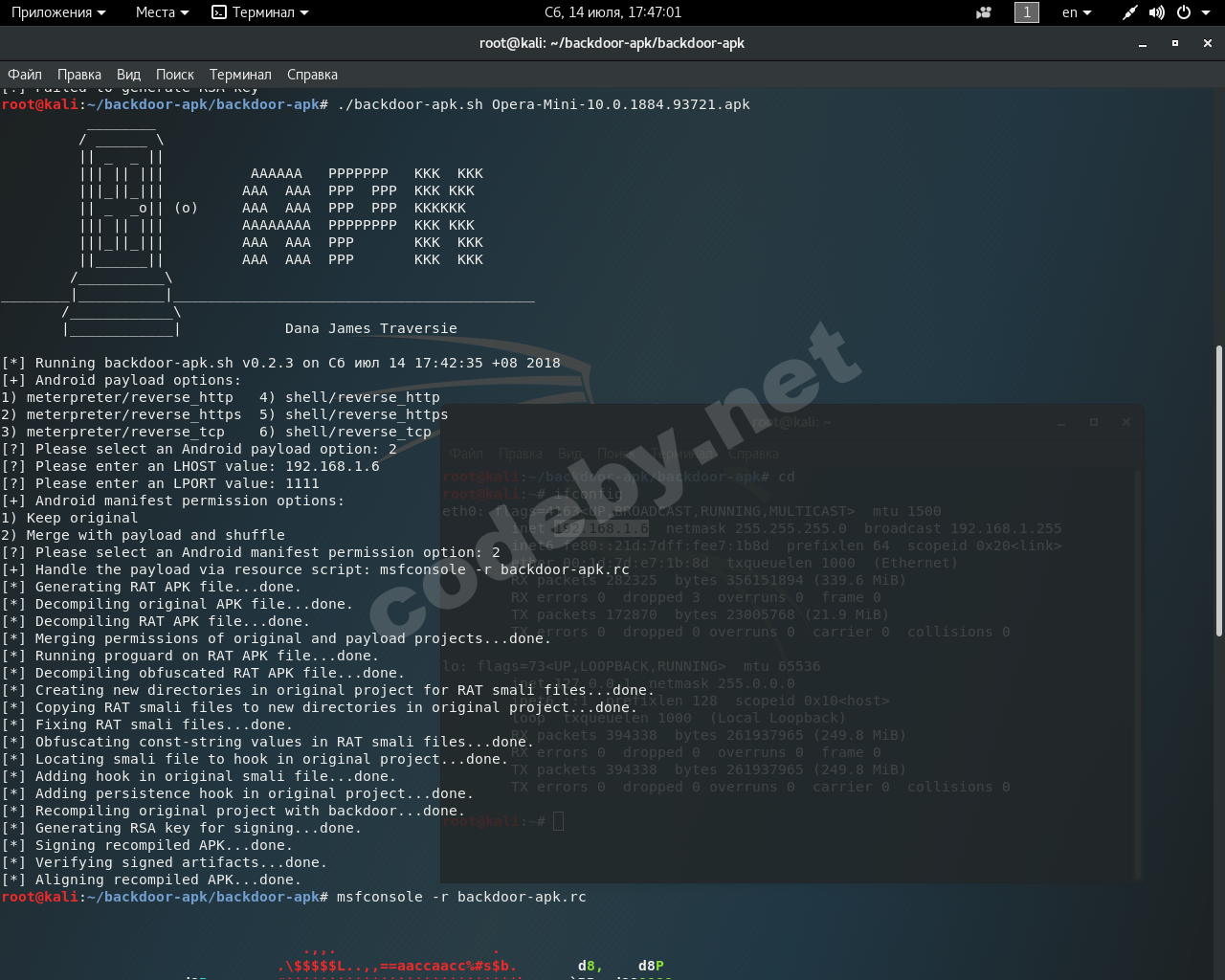The width and height of the screenshot is (1225, 980).
Task: Maximize the backdoor-apk terminal window
Action: 1175,43
